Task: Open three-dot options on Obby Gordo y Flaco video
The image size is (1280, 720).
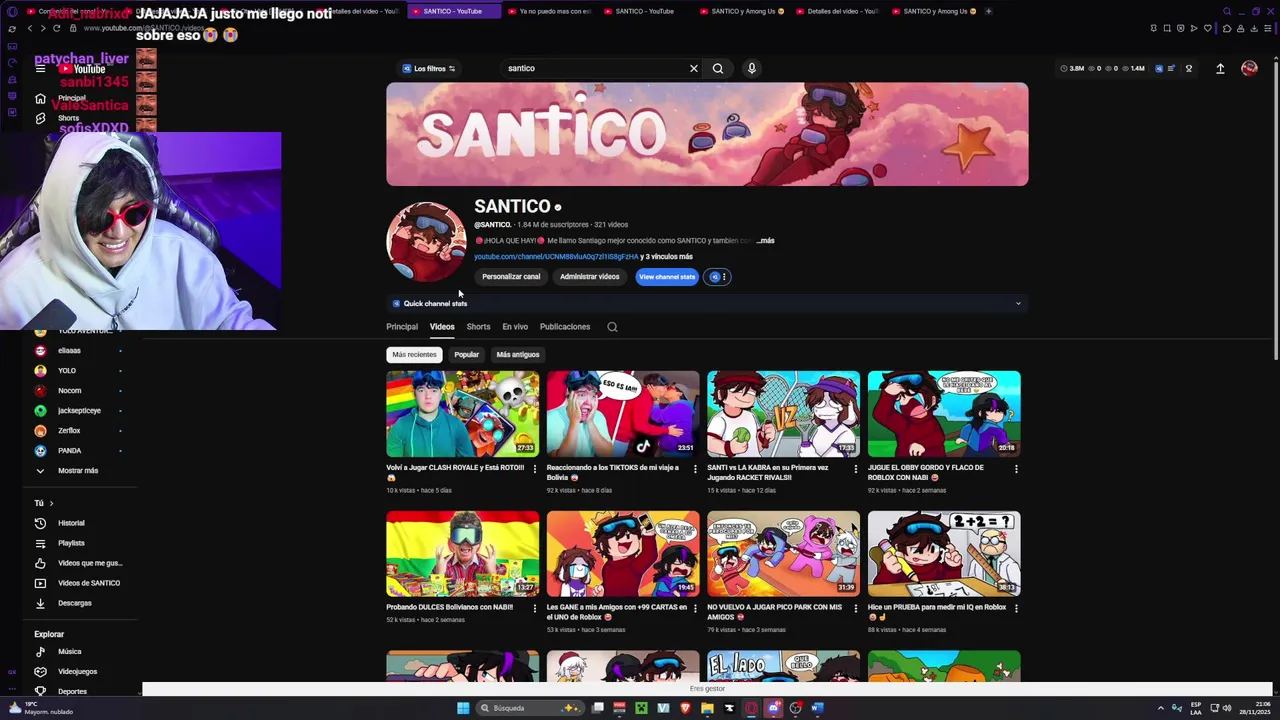Action: click(1016, 468)
